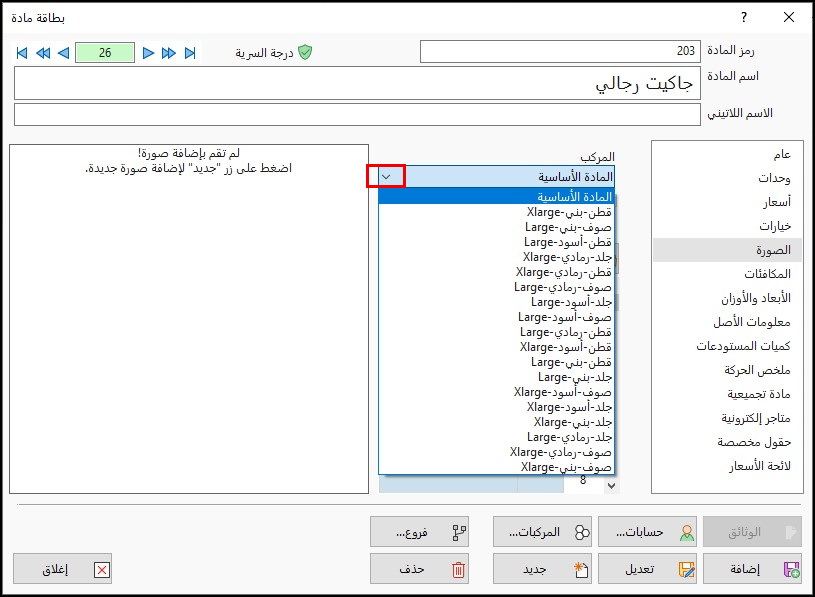Open the خيارات tab

tap(727, 225)
